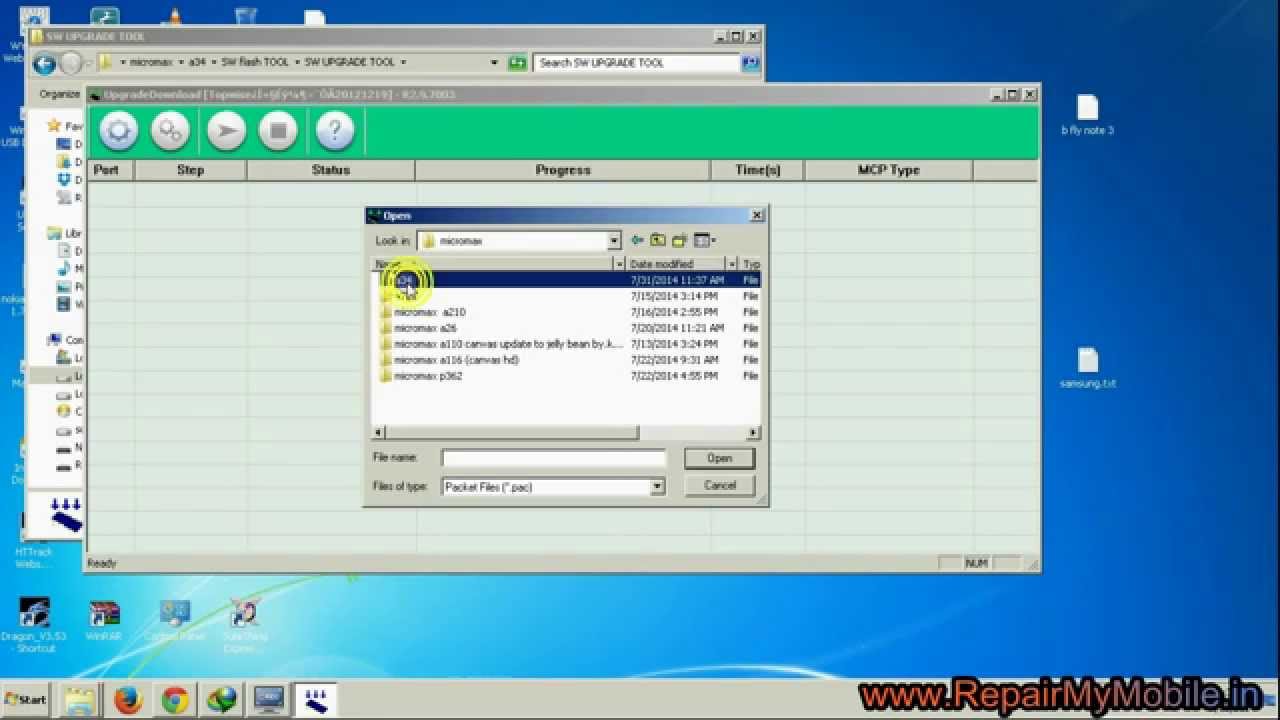Click the Open button in dialog

720,458
